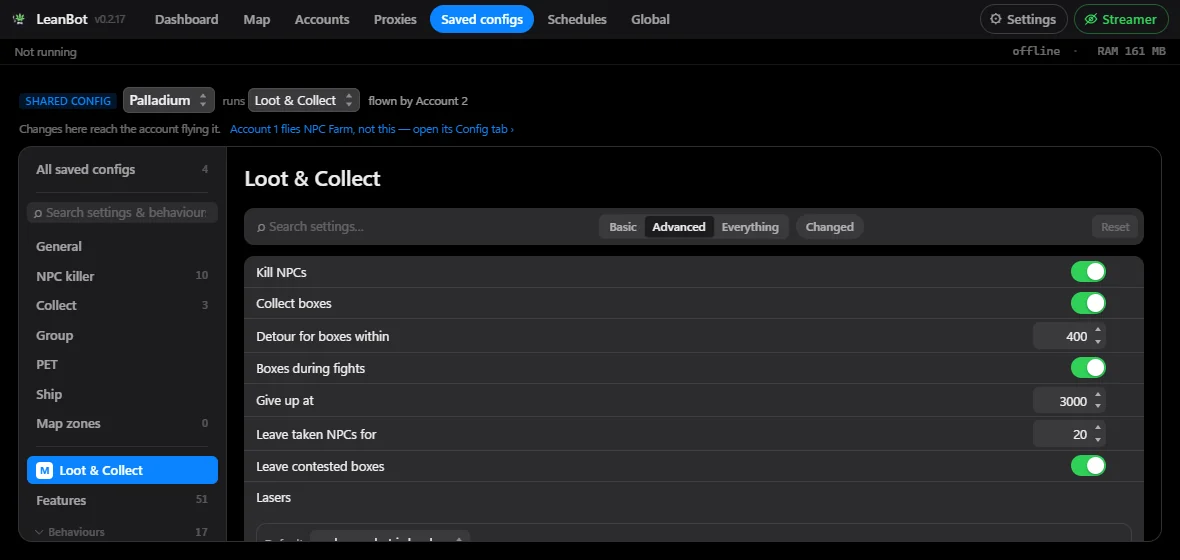This screenshot has width=1180, height=560.
Task: Open the Schedules tab
Action: (x=577, y=20)
